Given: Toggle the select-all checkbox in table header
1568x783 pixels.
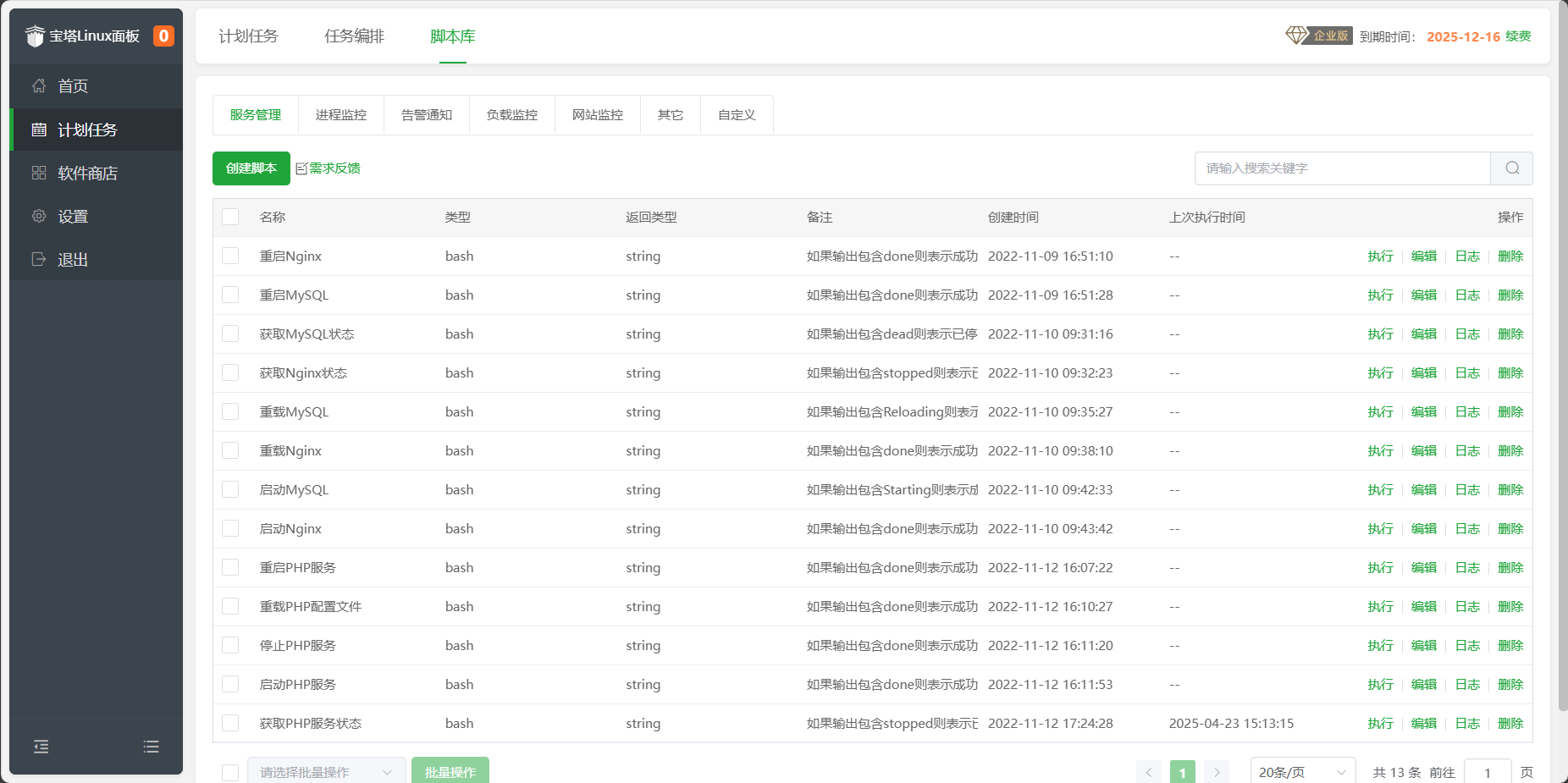Looking at the screenshot, I should click(230, 217).
